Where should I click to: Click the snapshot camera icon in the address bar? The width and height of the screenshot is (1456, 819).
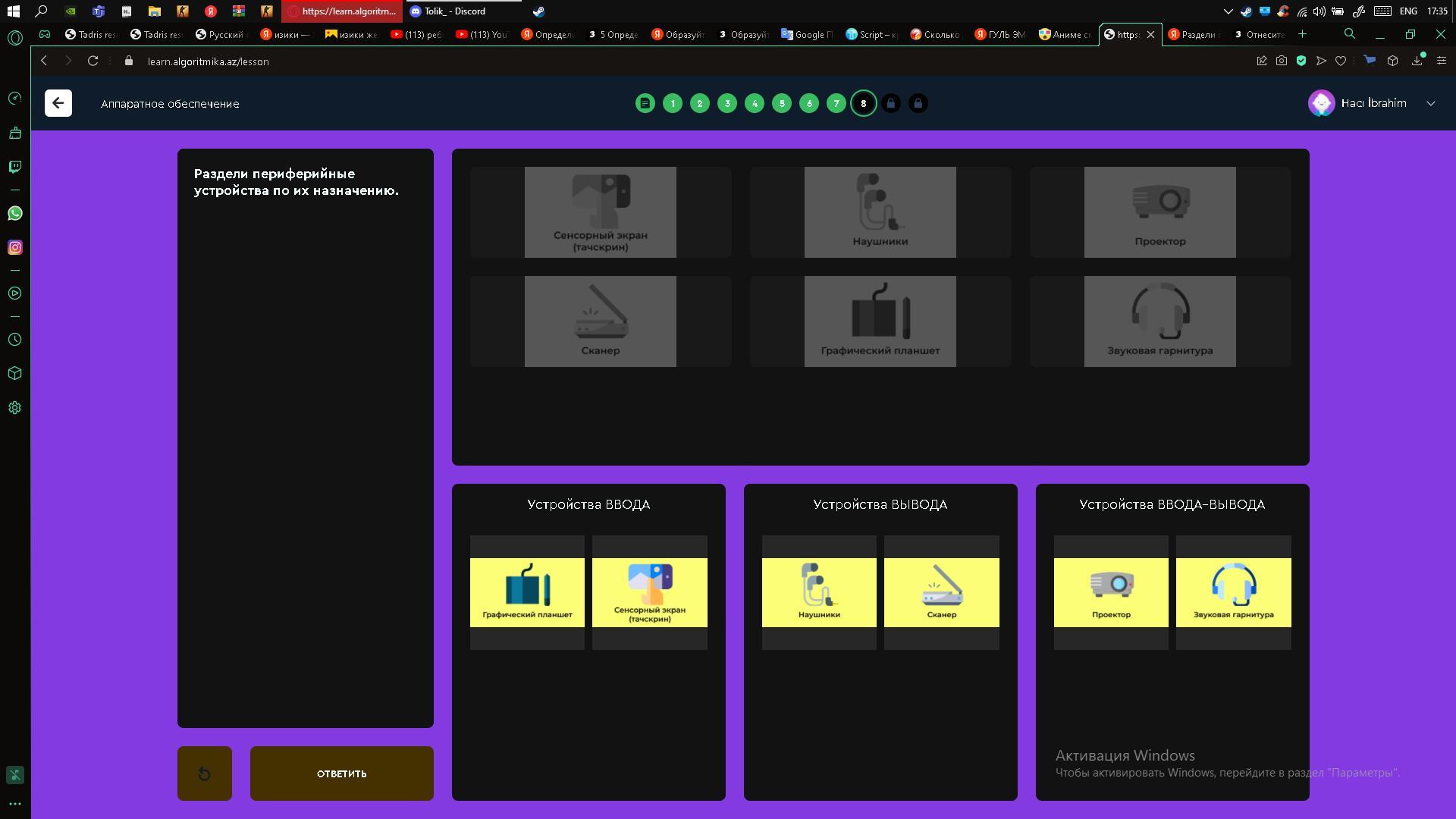click(x=1282, y=61)
